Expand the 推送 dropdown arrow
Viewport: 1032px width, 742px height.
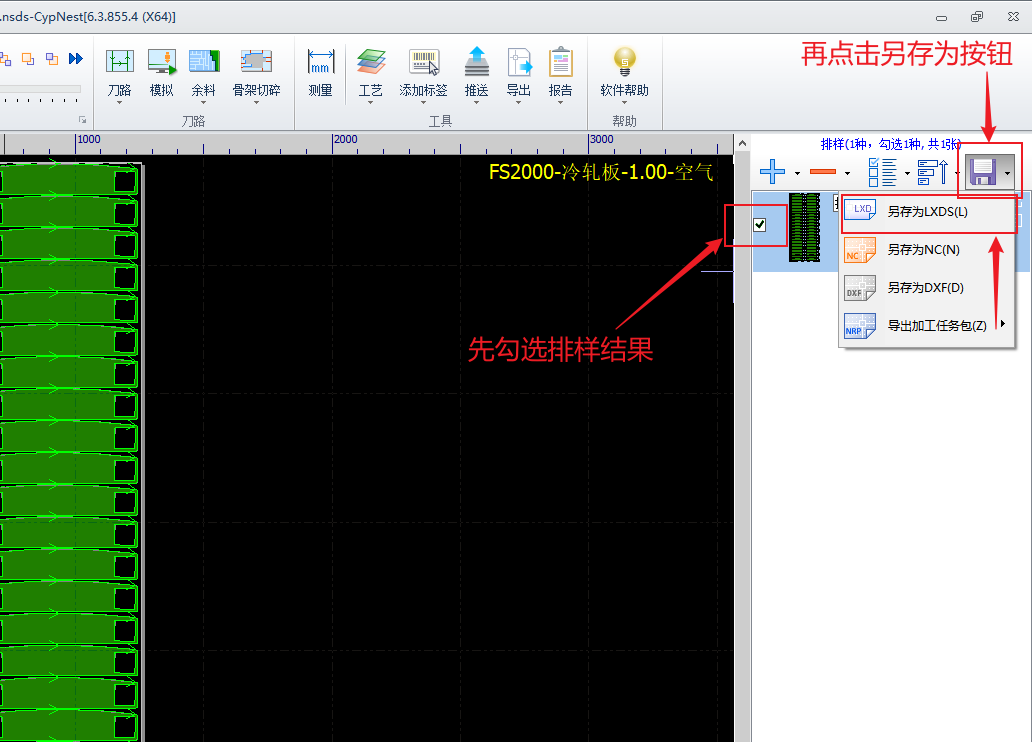click(476, 103)
